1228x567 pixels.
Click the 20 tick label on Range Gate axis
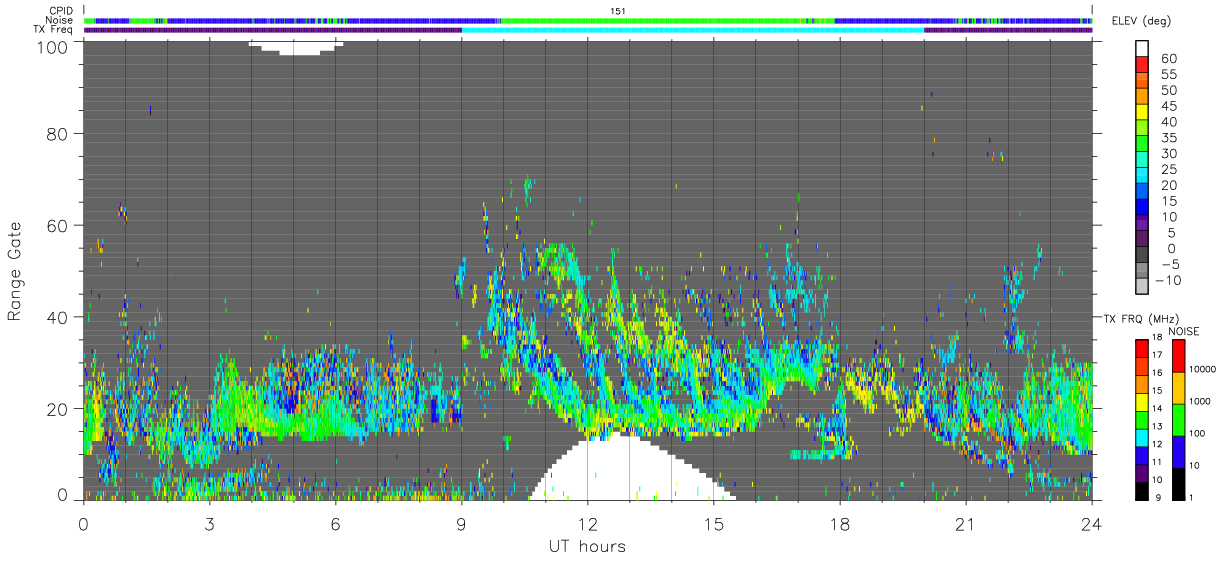point(59,409)
